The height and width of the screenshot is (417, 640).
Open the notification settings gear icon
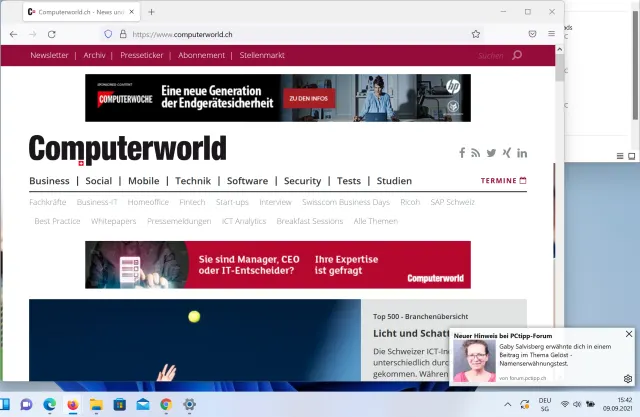pos(628,379)
